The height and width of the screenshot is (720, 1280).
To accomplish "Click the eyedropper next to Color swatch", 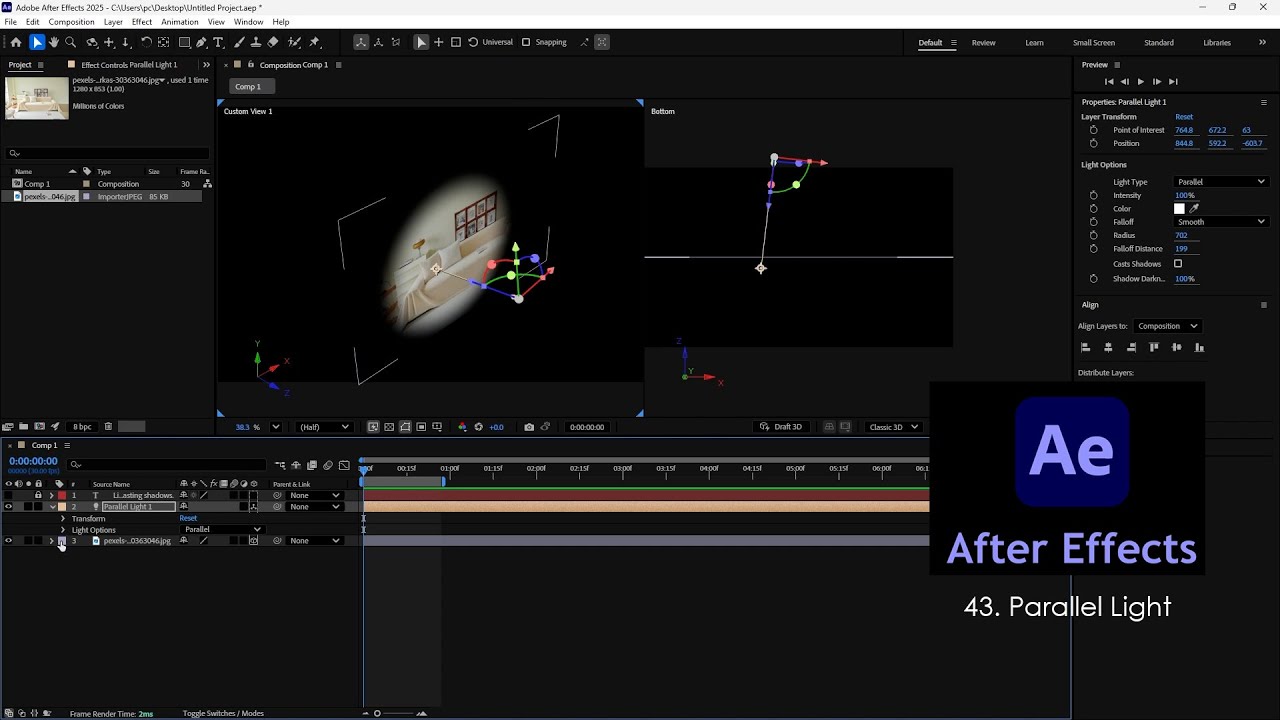I will point(1194,209).
